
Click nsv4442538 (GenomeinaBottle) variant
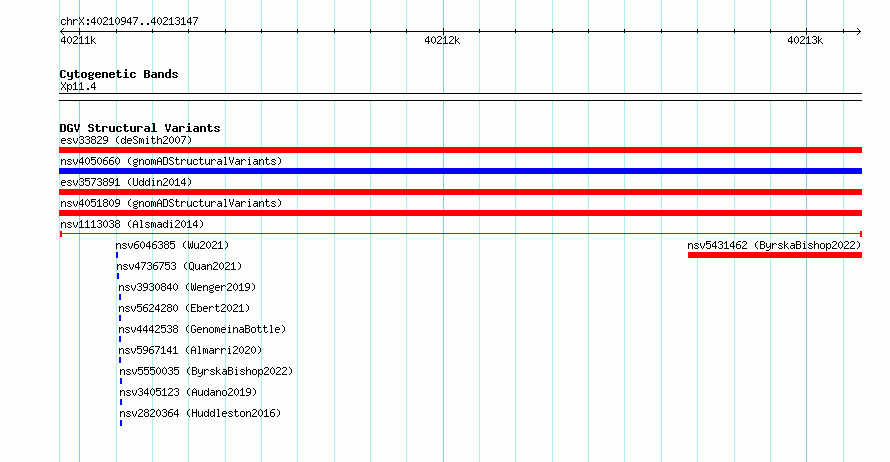(202, 329)
